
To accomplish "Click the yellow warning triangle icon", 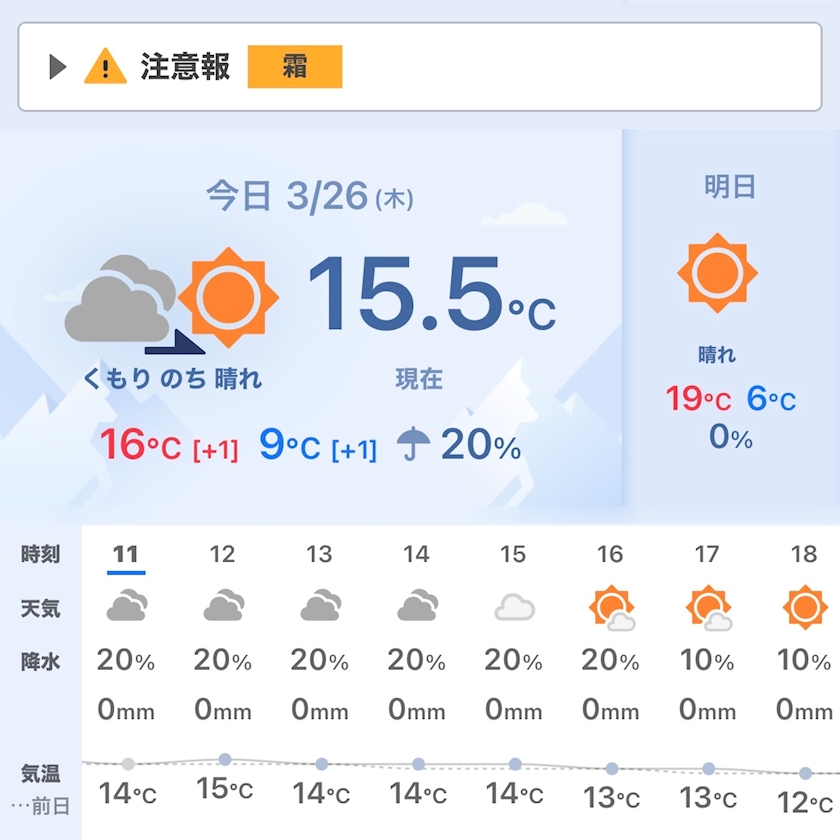I will pos(105,67).
